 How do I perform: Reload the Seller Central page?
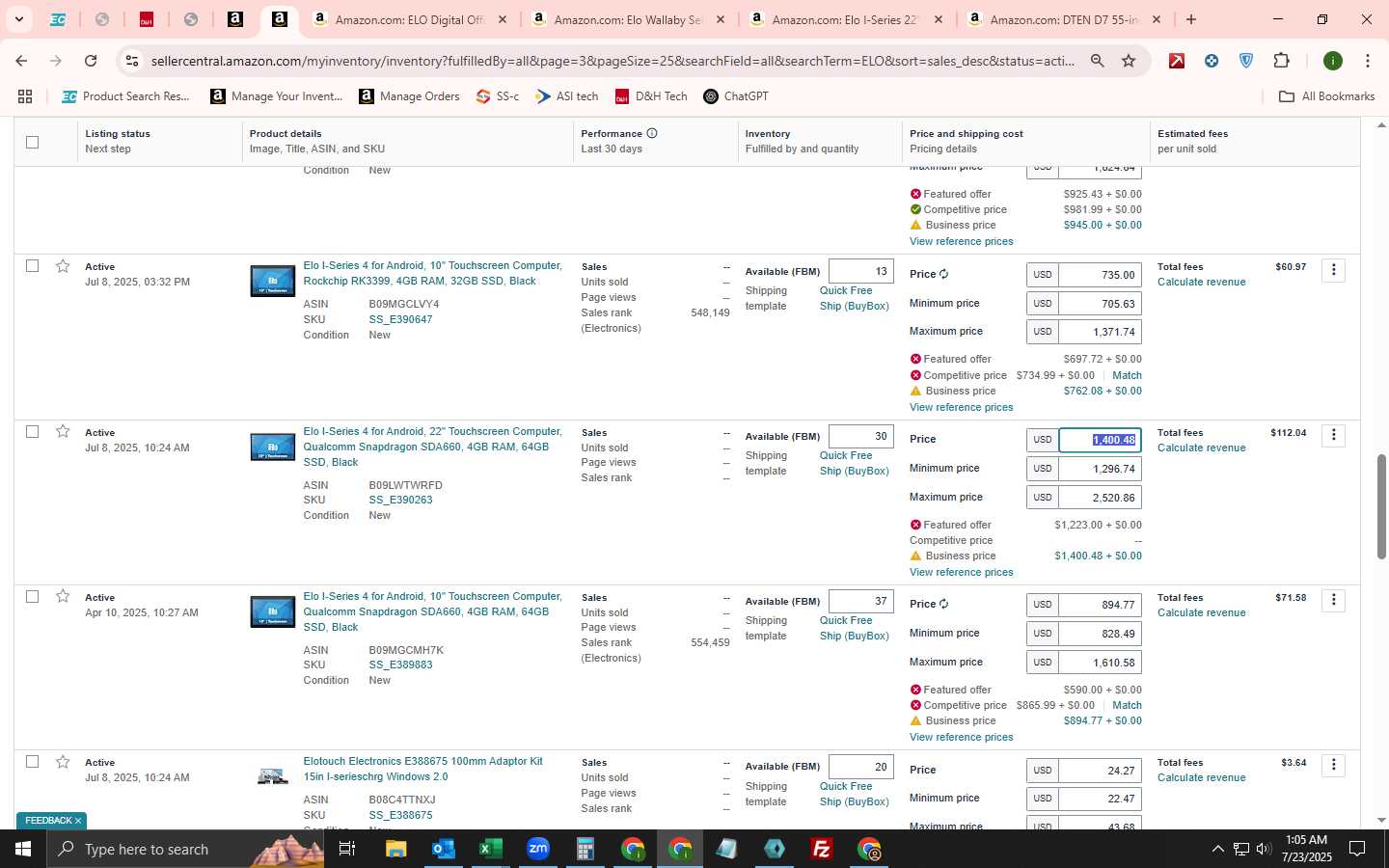[x=91, y=61]
